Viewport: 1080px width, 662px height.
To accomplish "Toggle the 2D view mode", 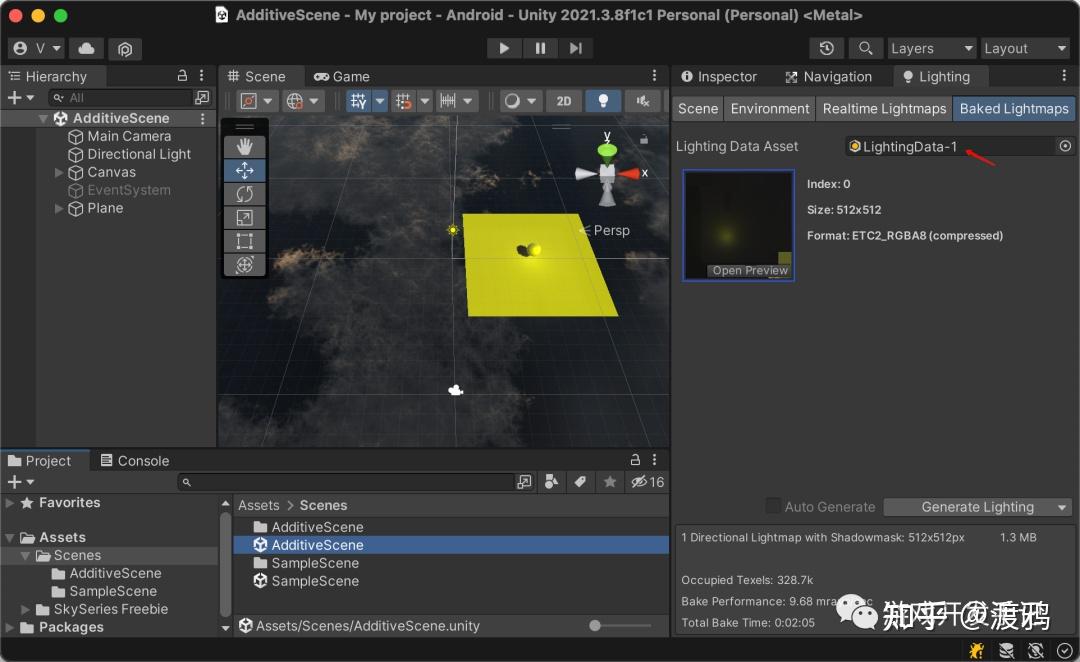I will point(564,101).
